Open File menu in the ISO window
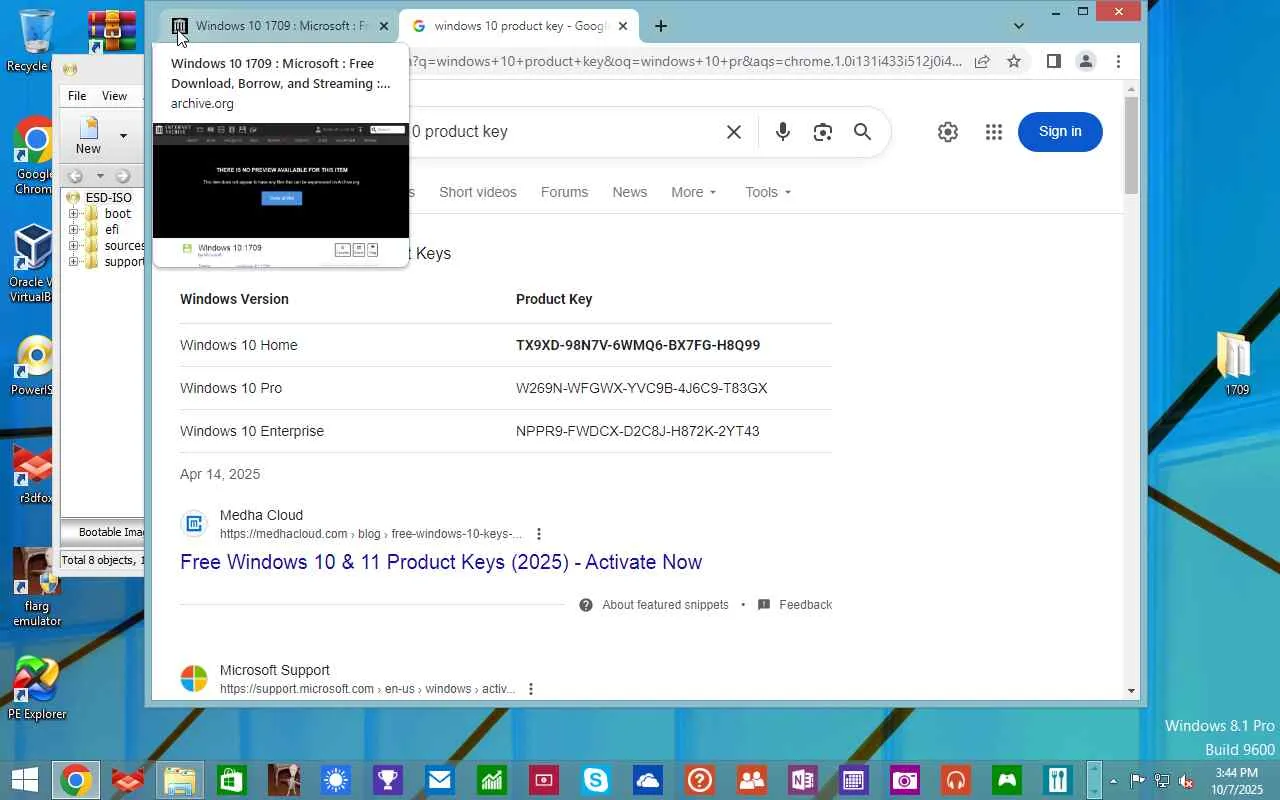 (x=77, y=96)
